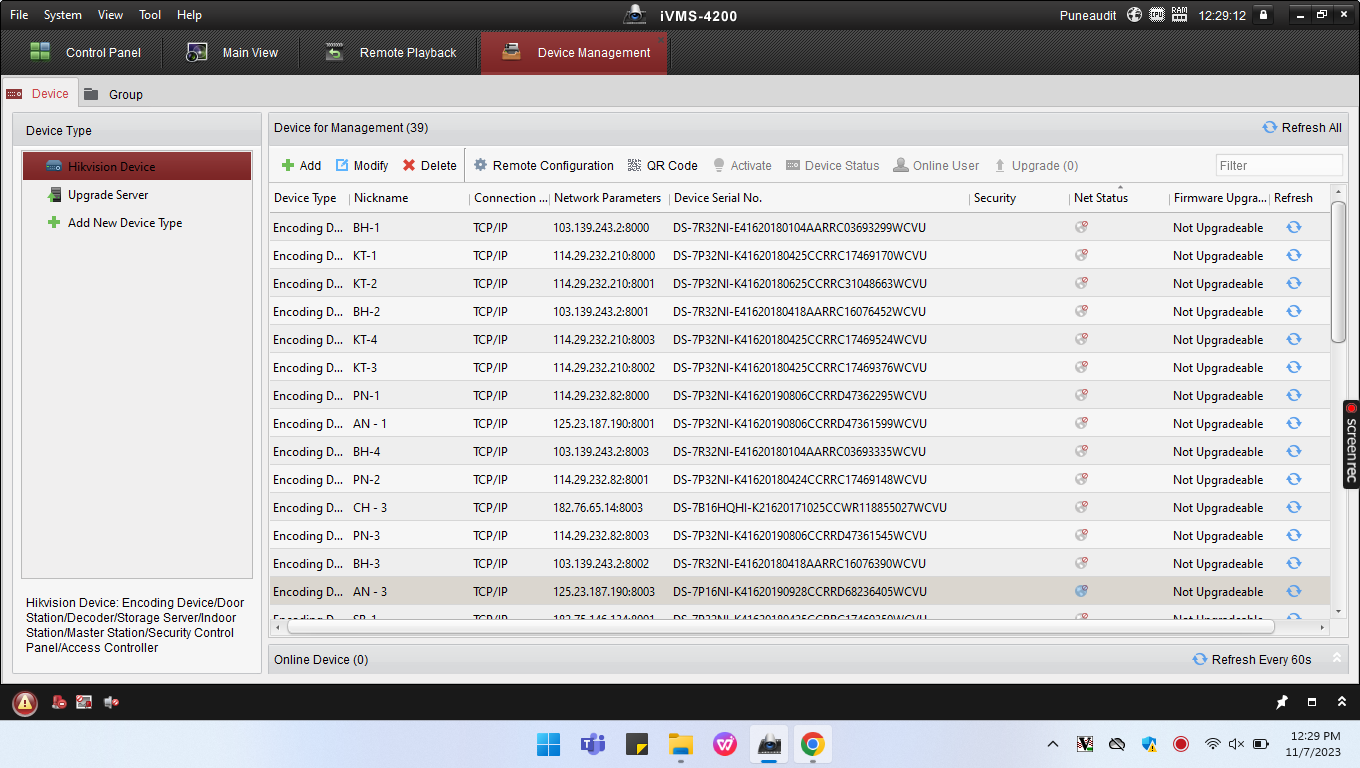Open the Help menu

click(x=189, y=15)
